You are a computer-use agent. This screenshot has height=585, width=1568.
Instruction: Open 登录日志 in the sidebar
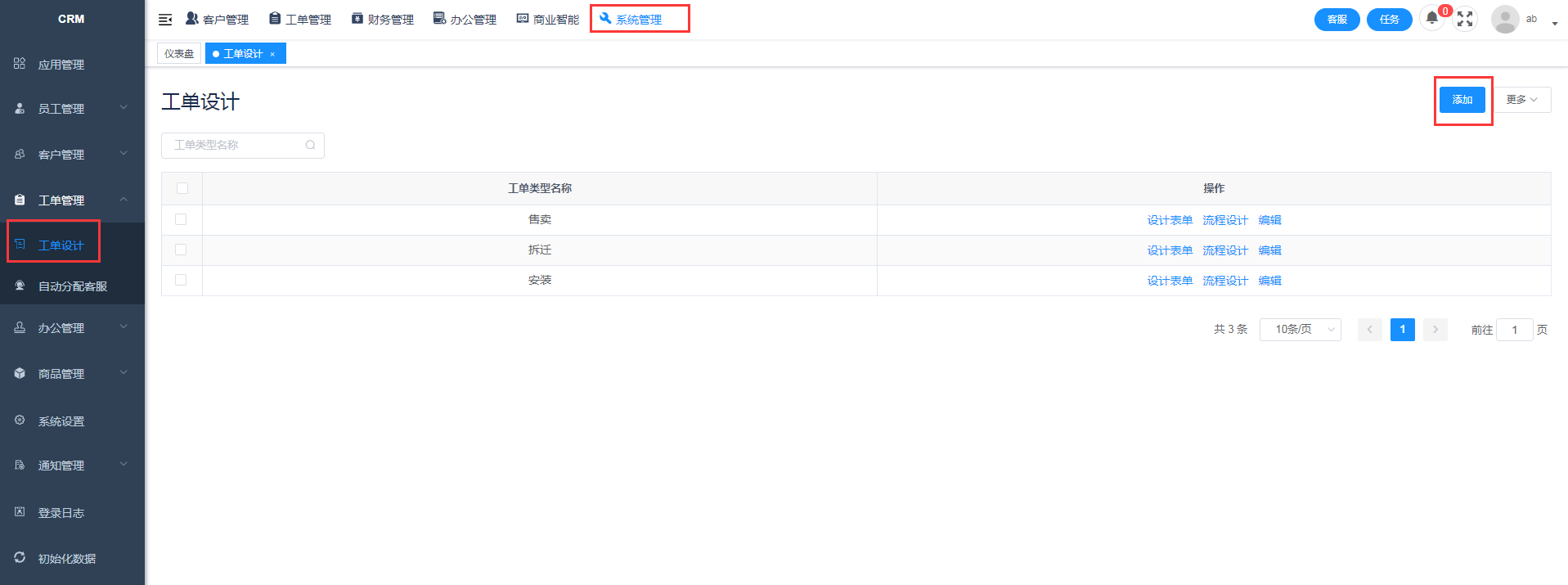pyautogui.click(x=61, y=513)
